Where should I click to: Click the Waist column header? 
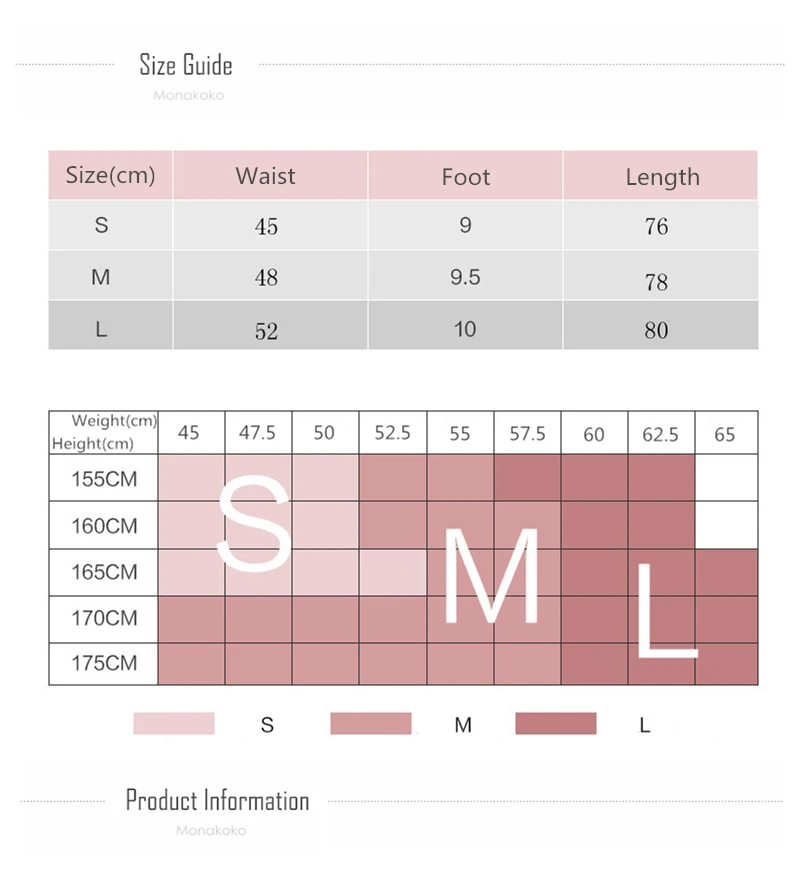point(266,176)
